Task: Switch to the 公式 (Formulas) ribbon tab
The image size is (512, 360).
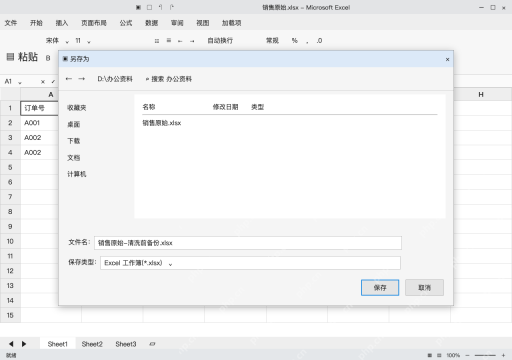Action: pos(126,23)
